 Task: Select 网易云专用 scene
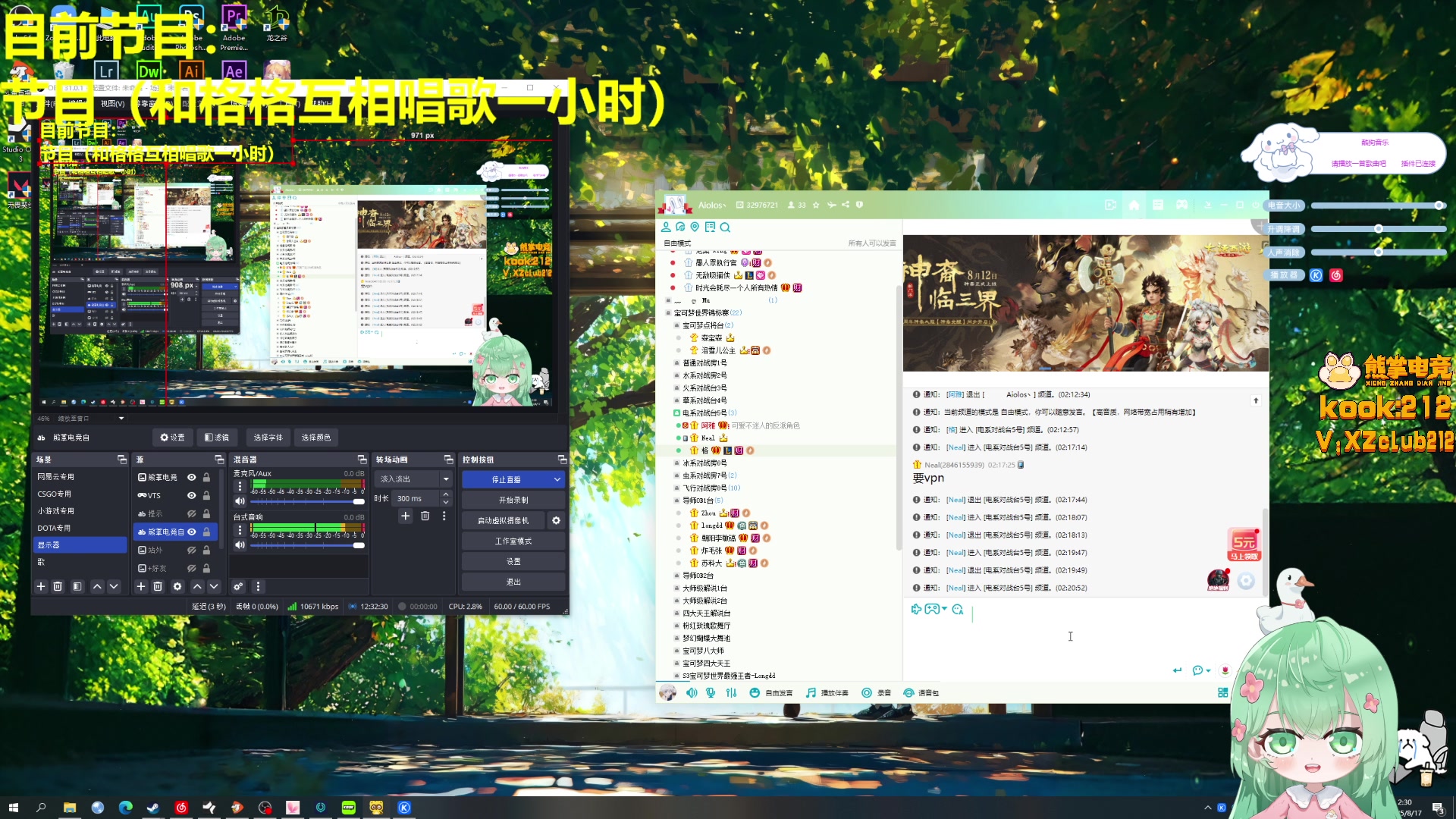point(80,477)
